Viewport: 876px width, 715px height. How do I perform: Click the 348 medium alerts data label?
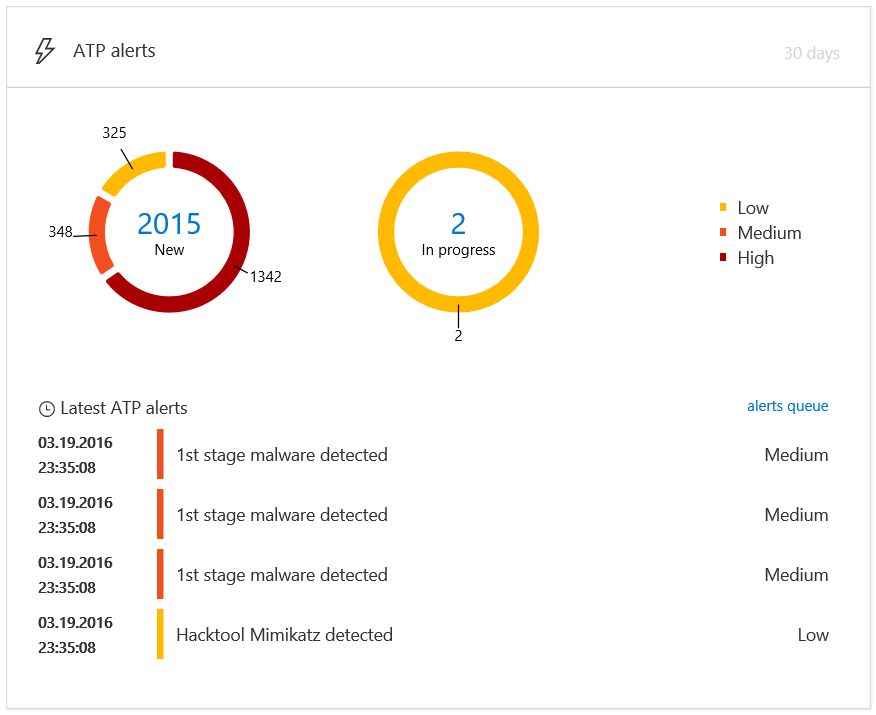click(60, 232)
